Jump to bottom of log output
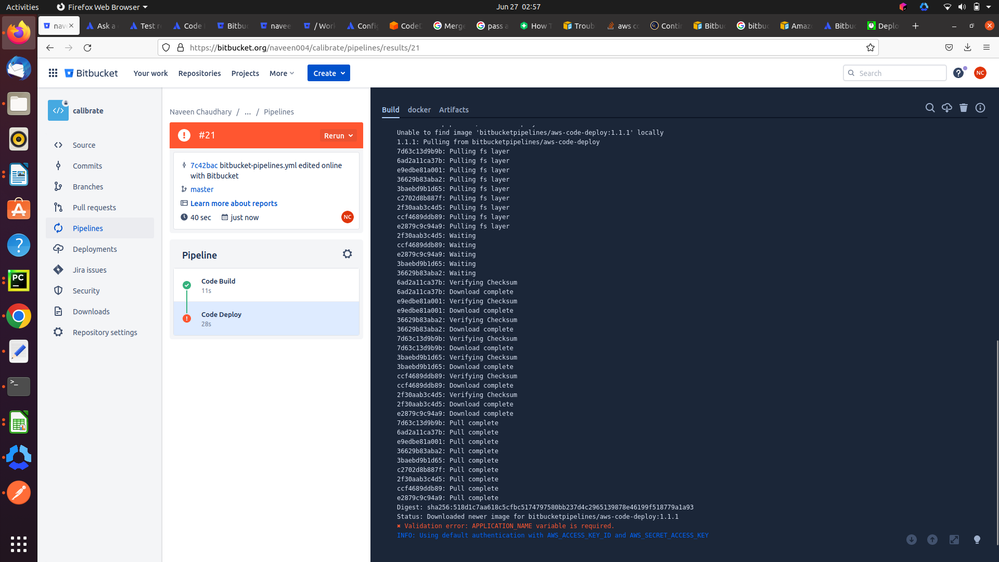Screen dimensions: 999x562 point(912,540)
